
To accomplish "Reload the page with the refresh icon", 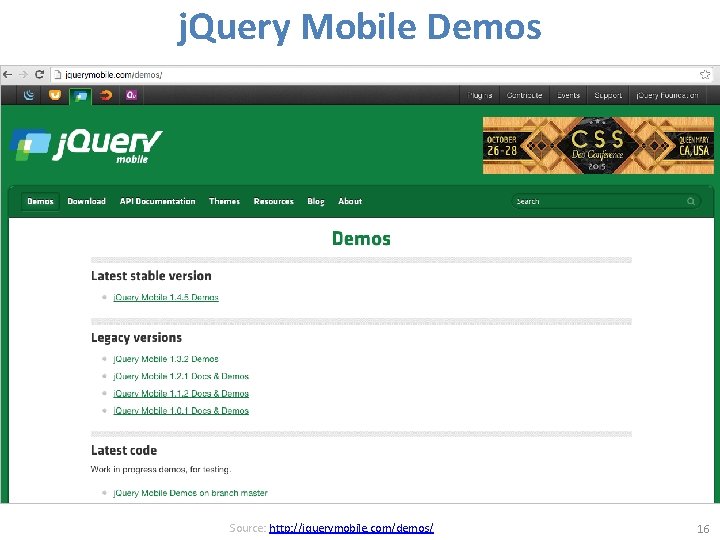I will 39,74.
